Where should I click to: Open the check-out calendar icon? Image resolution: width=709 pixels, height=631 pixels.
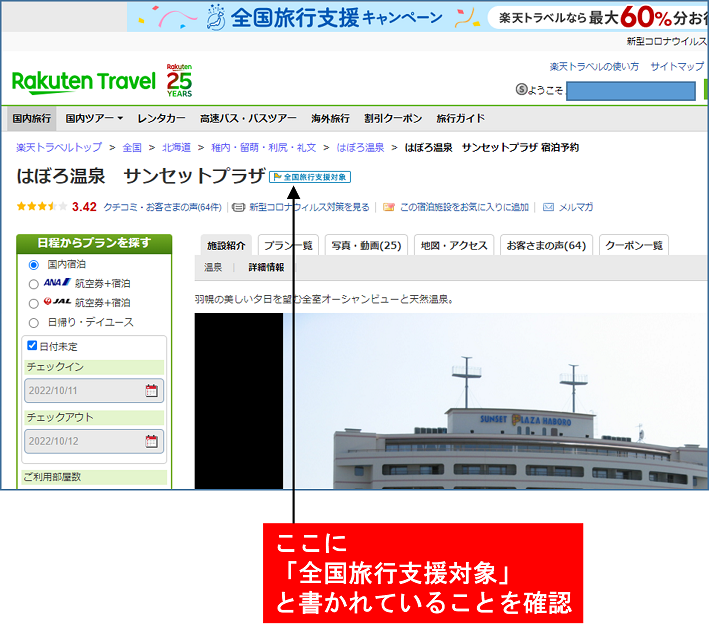[151, 441]
